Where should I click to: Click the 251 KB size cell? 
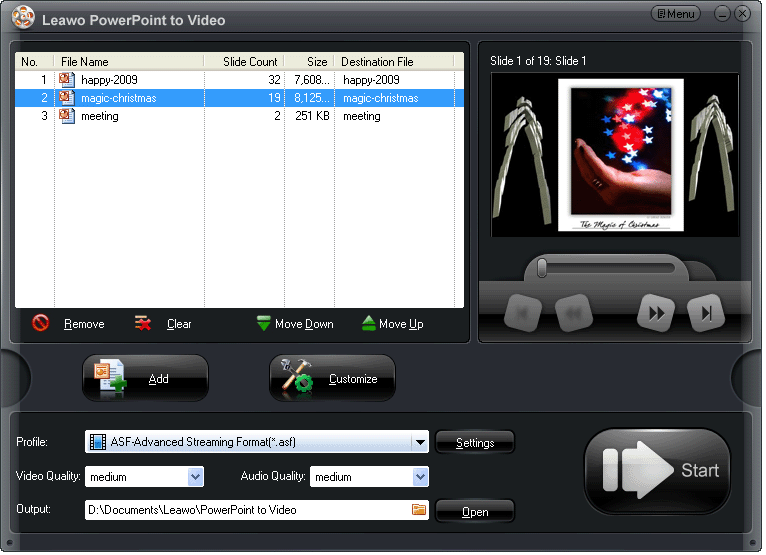[x=312, y=116]
